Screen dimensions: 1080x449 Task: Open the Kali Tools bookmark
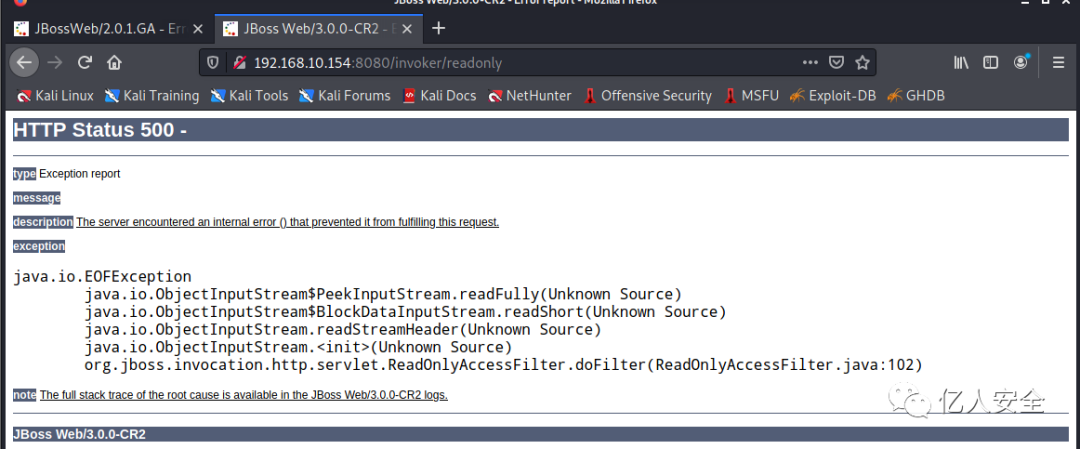pos(249,96)
